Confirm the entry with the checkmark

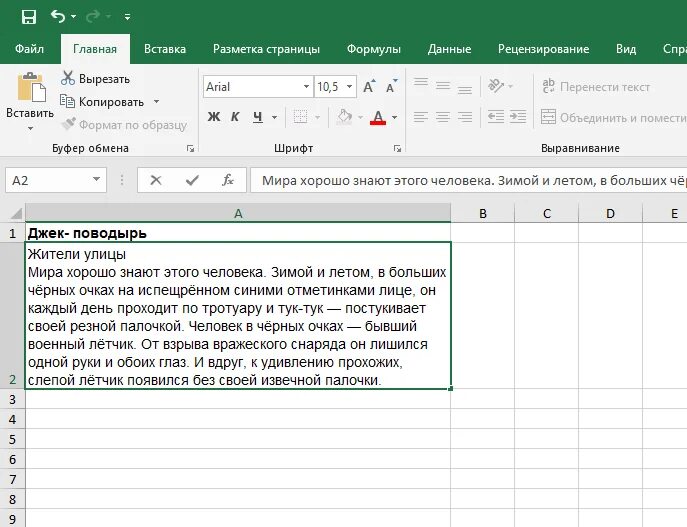[192, 180]
